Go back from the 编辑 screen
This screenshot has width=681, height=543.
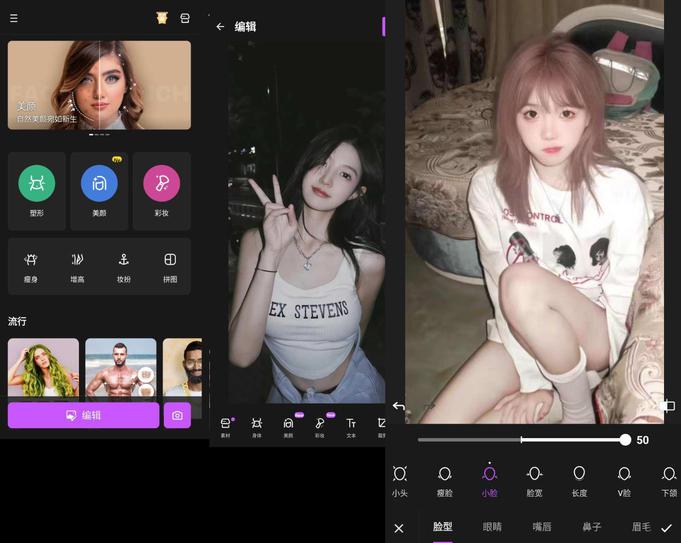point(220,27)
